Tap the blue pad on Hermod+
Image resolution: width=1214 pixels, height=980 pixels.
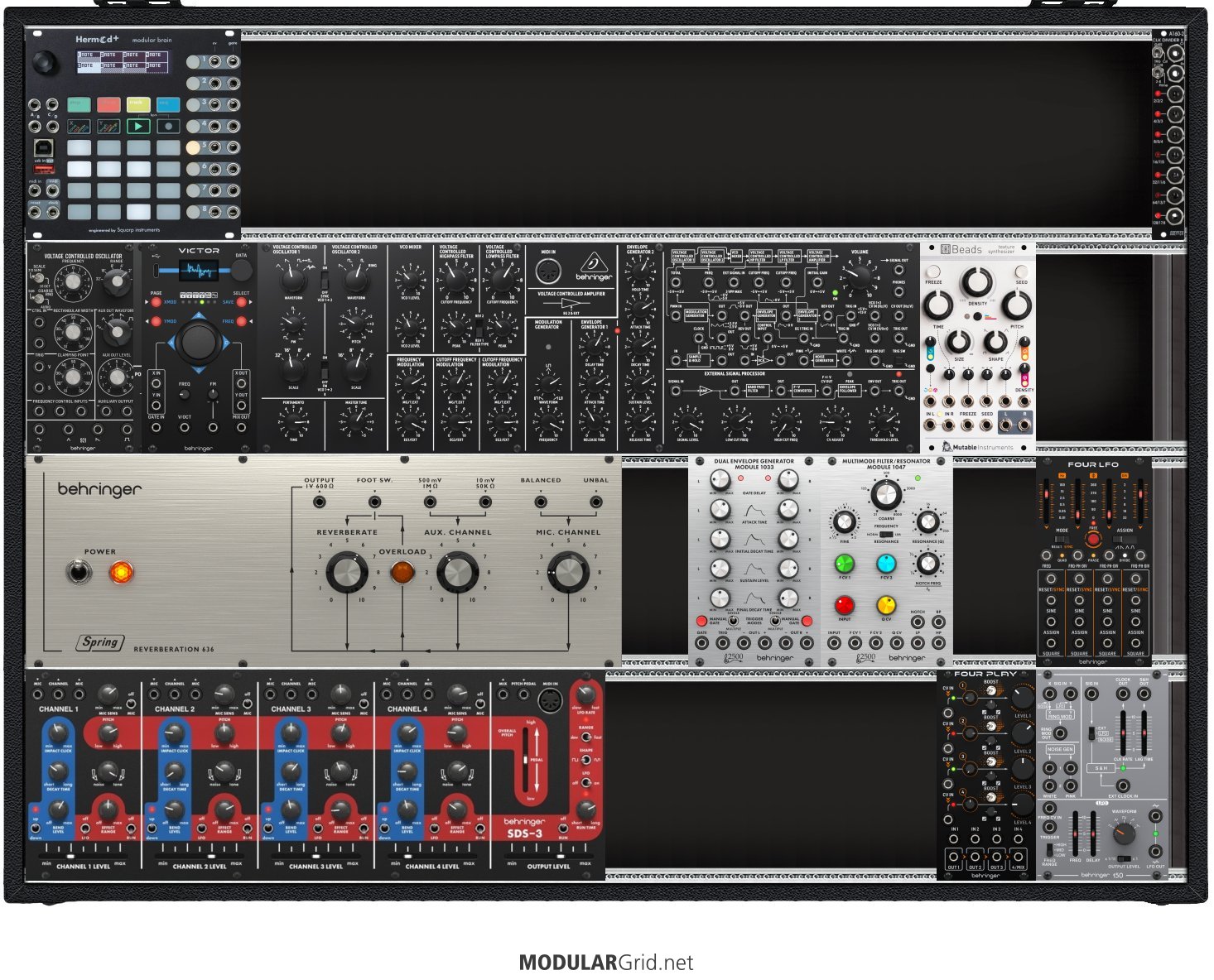pos(168,105)
